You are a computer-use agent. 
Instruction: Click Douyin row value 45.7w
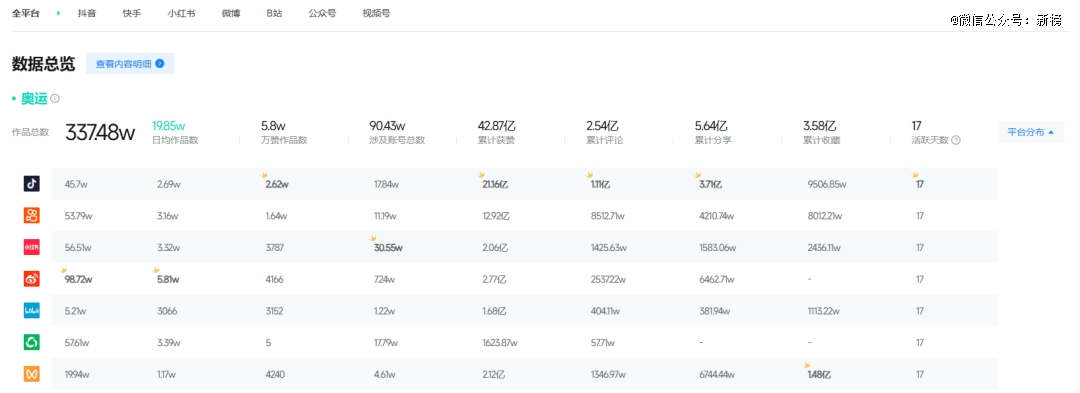[77, 184]
